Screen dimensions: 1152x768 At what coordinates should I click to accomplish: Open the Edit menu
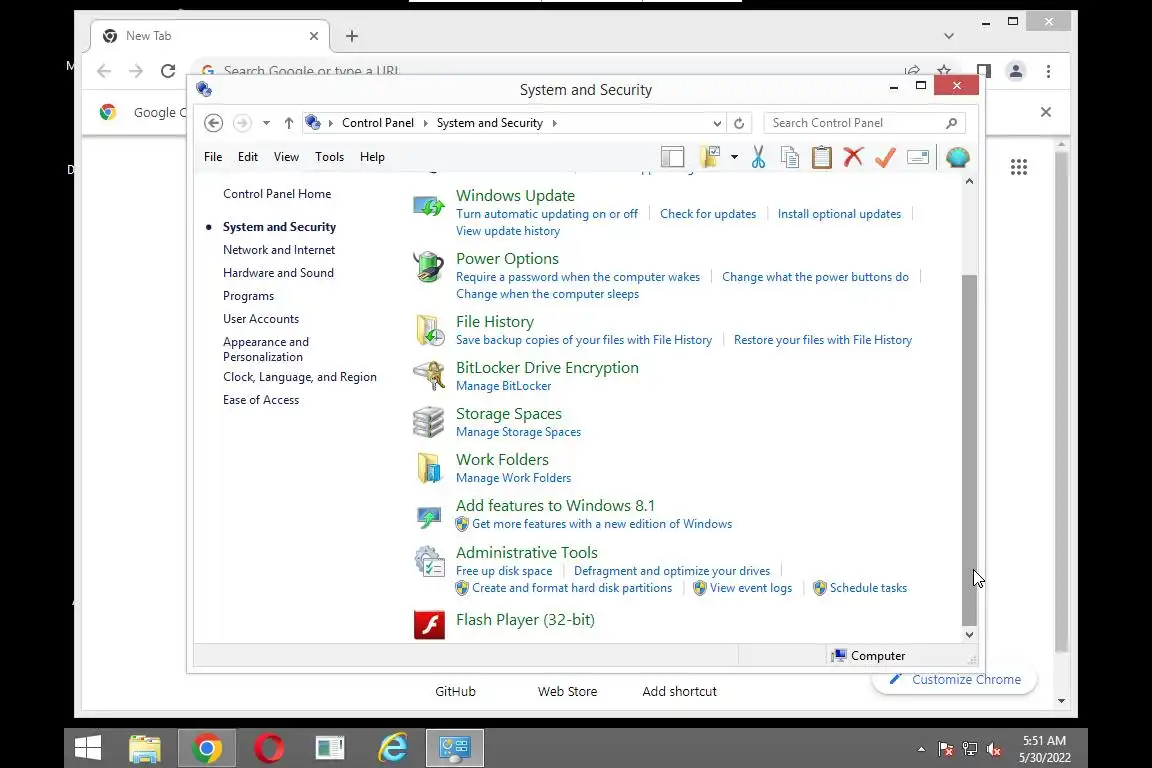[x=248, y=157]
